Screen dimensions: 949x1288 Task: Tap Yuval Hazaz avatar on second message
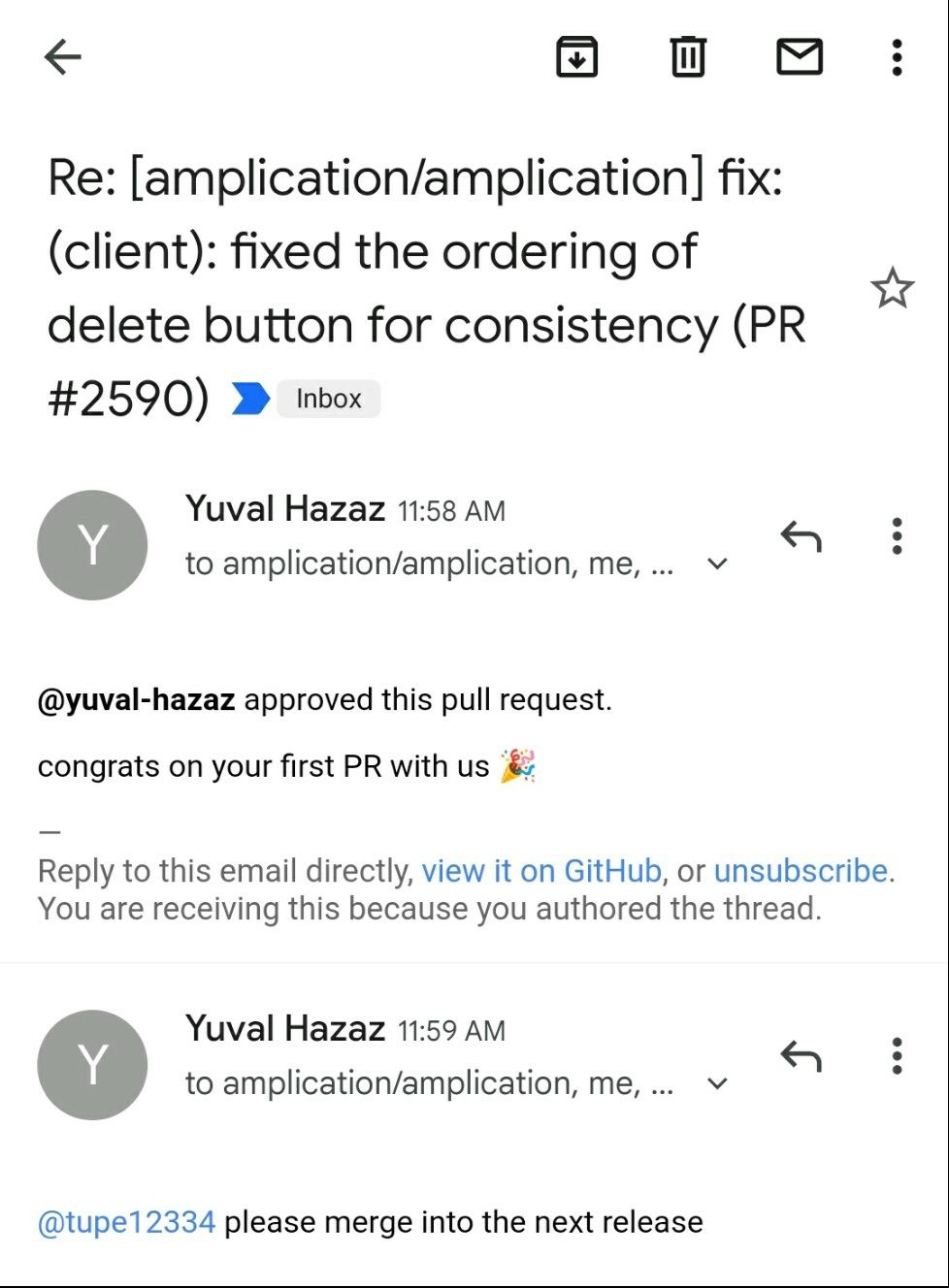92,1065
